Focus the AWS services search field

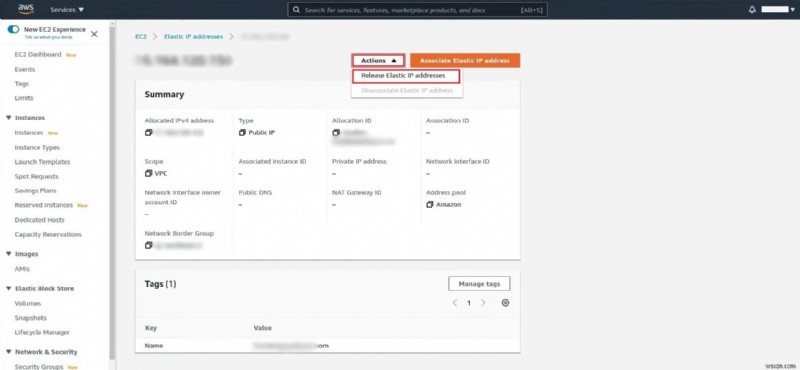417,10
